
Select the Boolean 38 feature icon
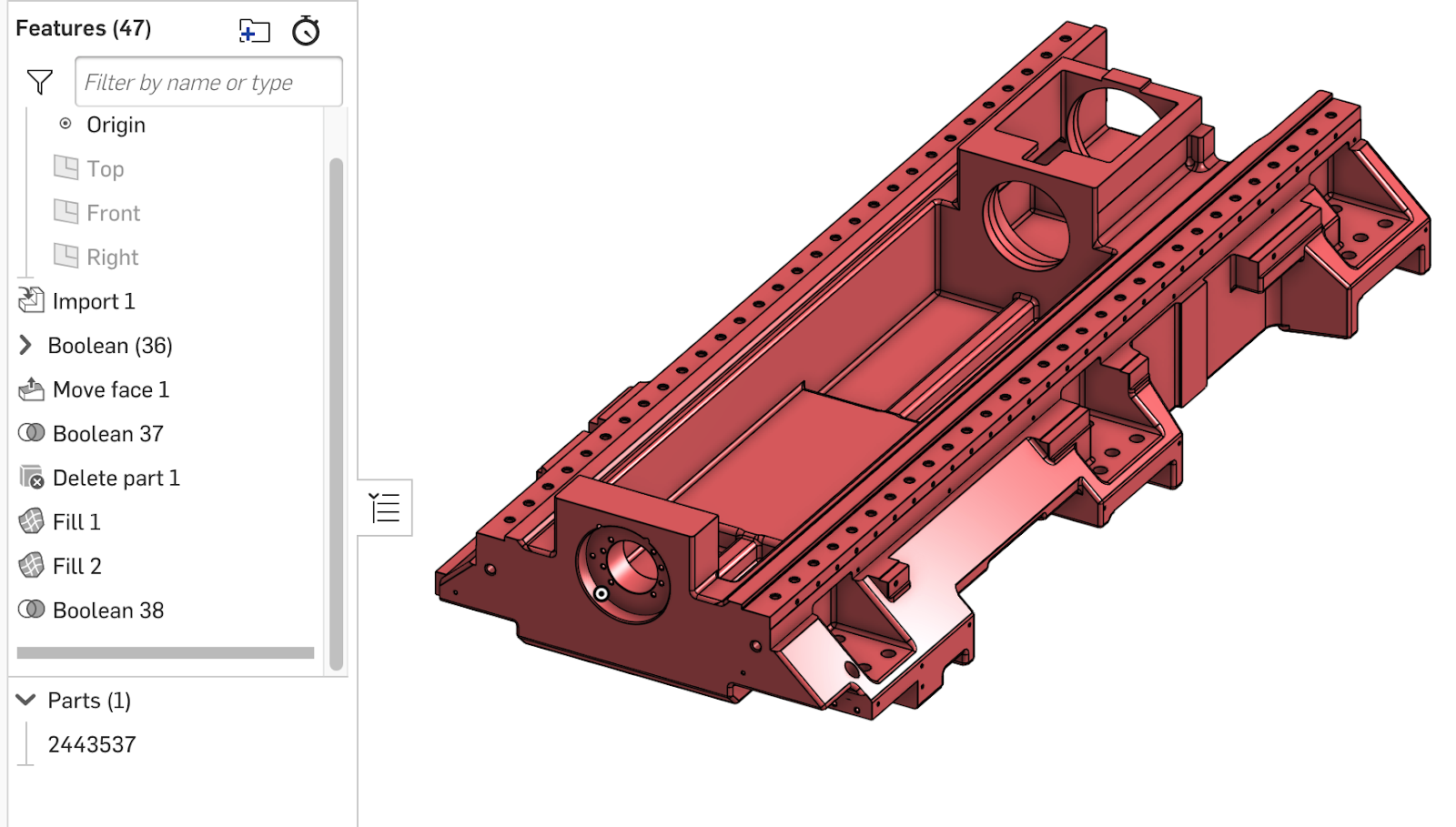point(32,610)
